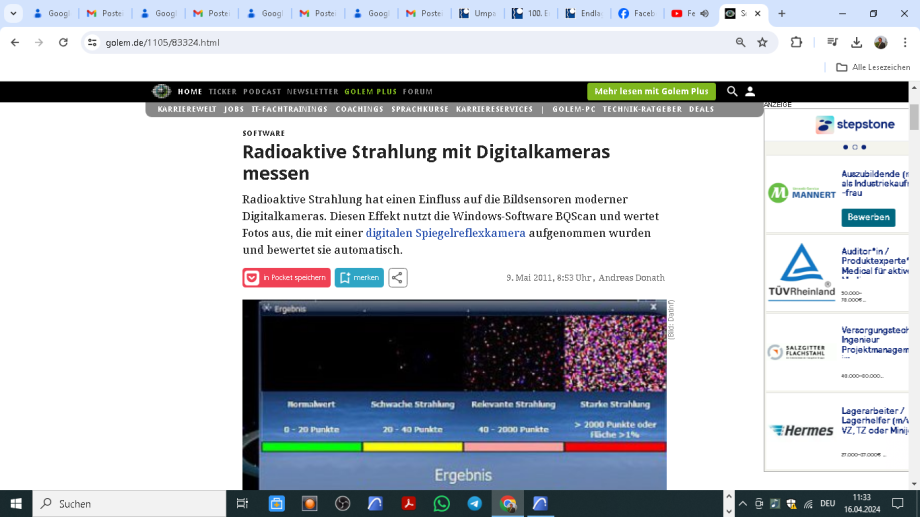Image resolution: width=920 pixels, height=517 pixels.
Task: Switch to the Facebook browser tab
Action: click(636, 14)
